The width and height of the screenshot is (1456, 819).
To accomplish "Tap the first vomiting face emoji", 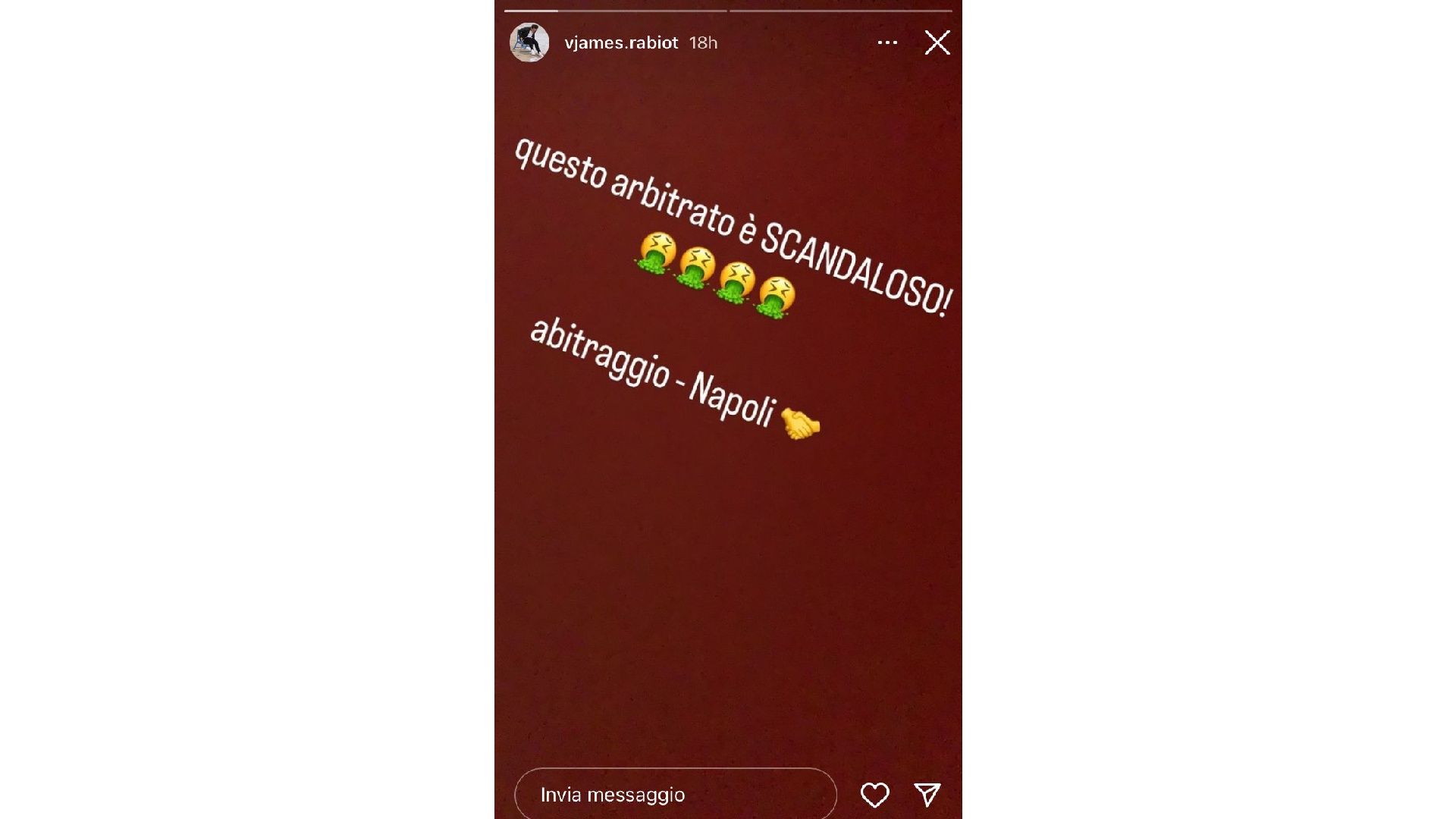I will (x=656, y=253).
